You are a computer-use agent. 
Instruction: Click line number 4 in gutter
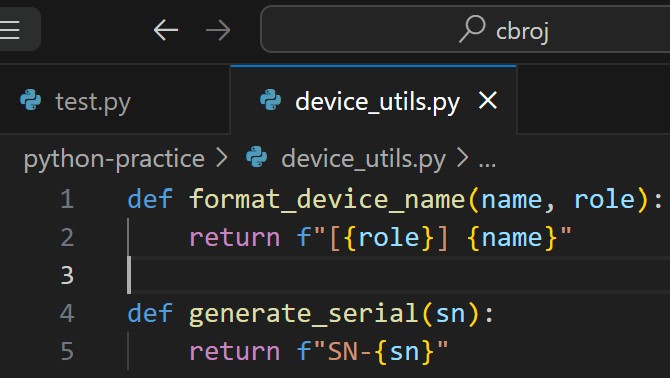tap(67, 314)
